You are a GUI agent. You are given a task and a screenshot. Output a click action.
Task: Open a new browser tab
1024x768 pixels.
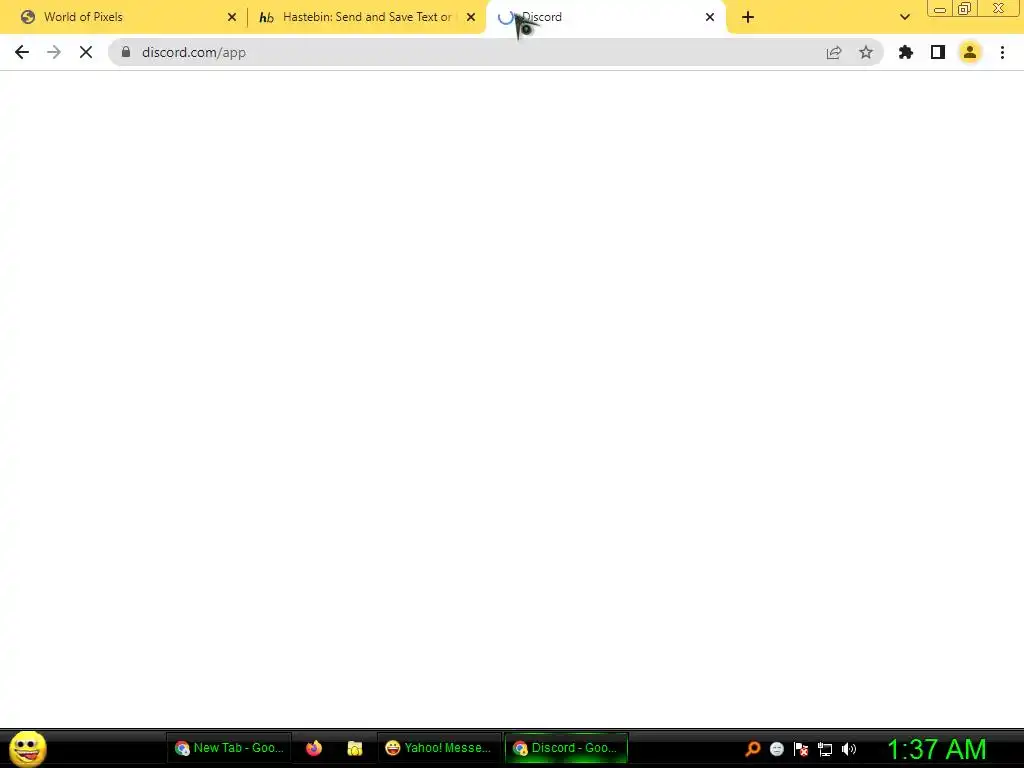[748, 17]
